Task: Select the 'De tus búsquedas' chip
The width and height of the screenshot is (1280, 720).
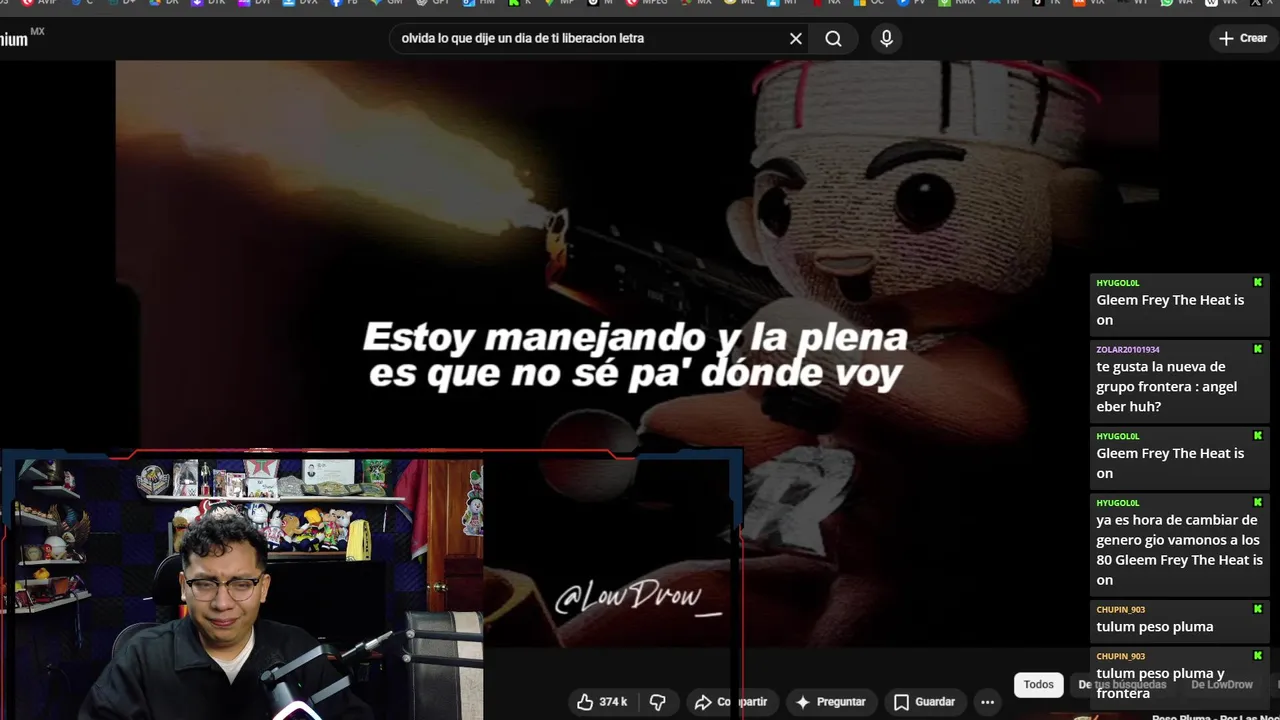Action: click(1122, 685)
